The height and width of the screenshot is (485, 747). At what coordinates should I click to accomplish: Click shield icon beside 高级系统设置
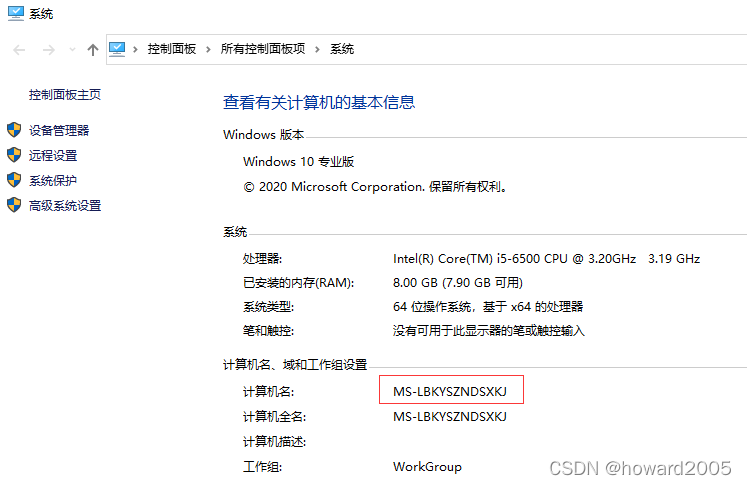pos(14,205)
